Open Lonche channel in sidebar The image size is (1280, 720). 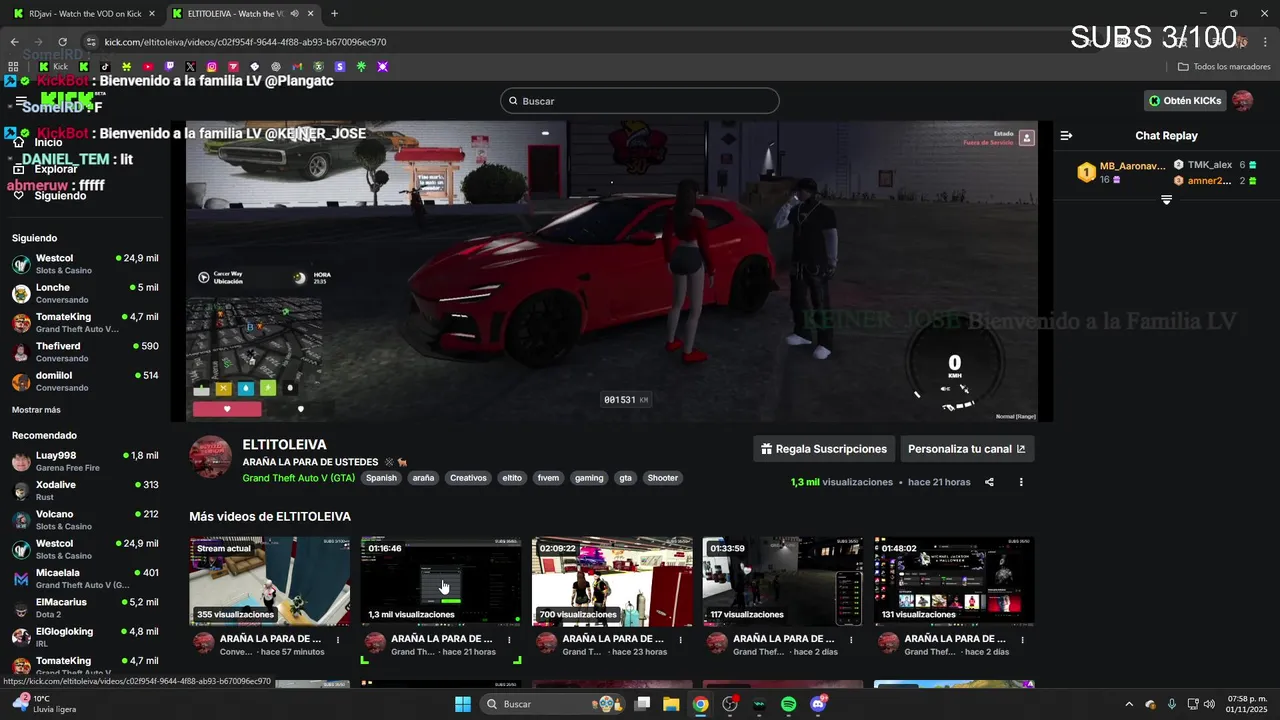point(85,293)
